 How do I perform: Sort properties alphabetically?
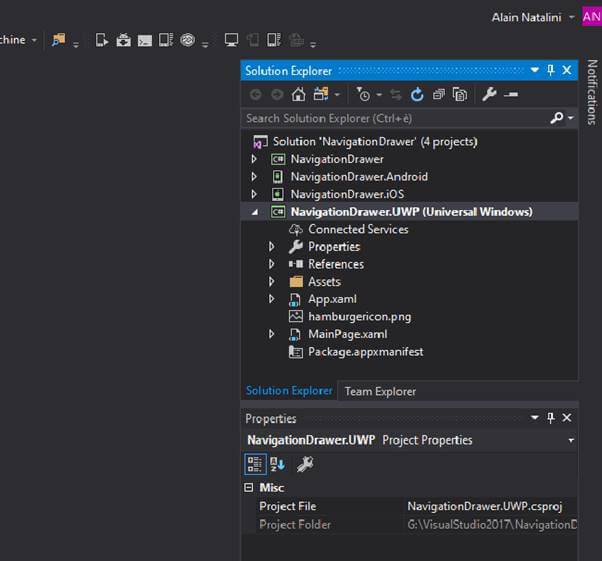(277, 464)
